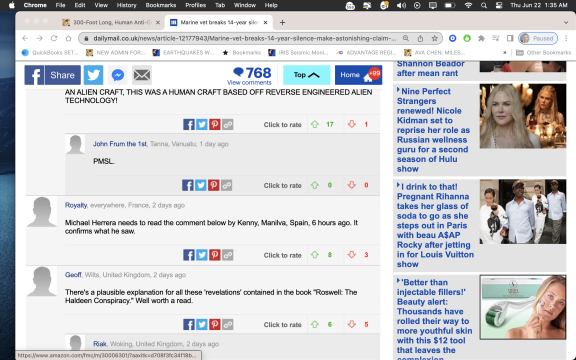
Task: Open the Profiles menu in the menu bar
Action: pos(195,5)
